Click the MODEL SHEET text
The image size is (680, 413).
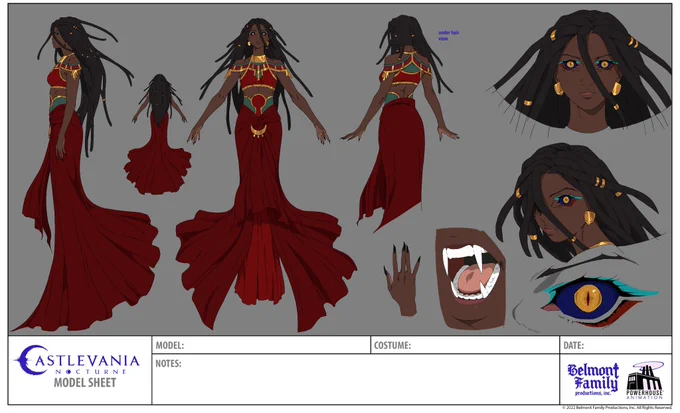(x=85, y=383)
